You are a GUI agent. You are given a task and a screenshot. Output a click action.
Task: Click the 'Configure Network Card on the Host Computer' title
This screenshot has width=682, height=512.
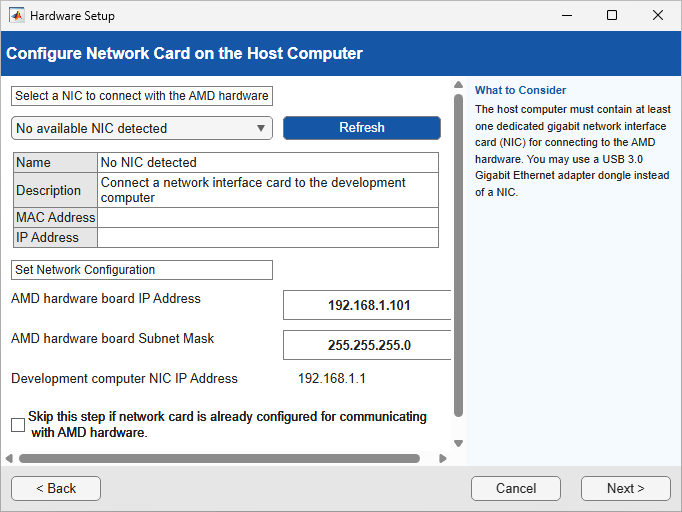click(184, 53)
